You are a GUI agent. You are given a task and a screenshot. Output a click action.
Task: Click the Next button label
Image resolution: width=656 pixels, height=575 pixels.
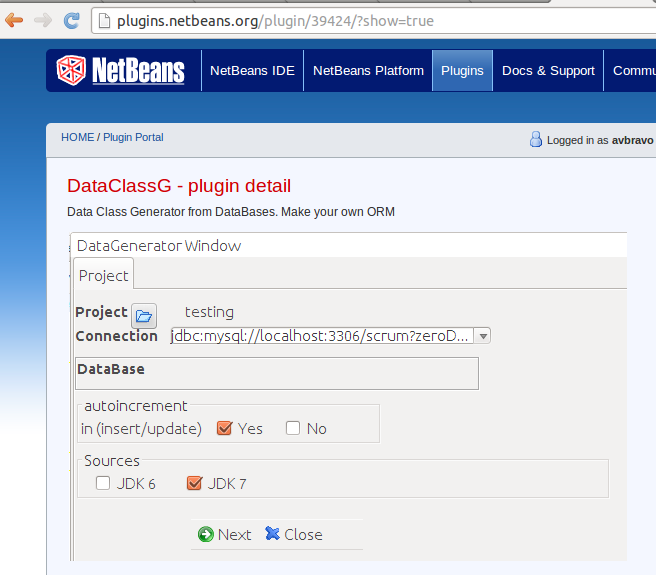[x=234, y=534]
